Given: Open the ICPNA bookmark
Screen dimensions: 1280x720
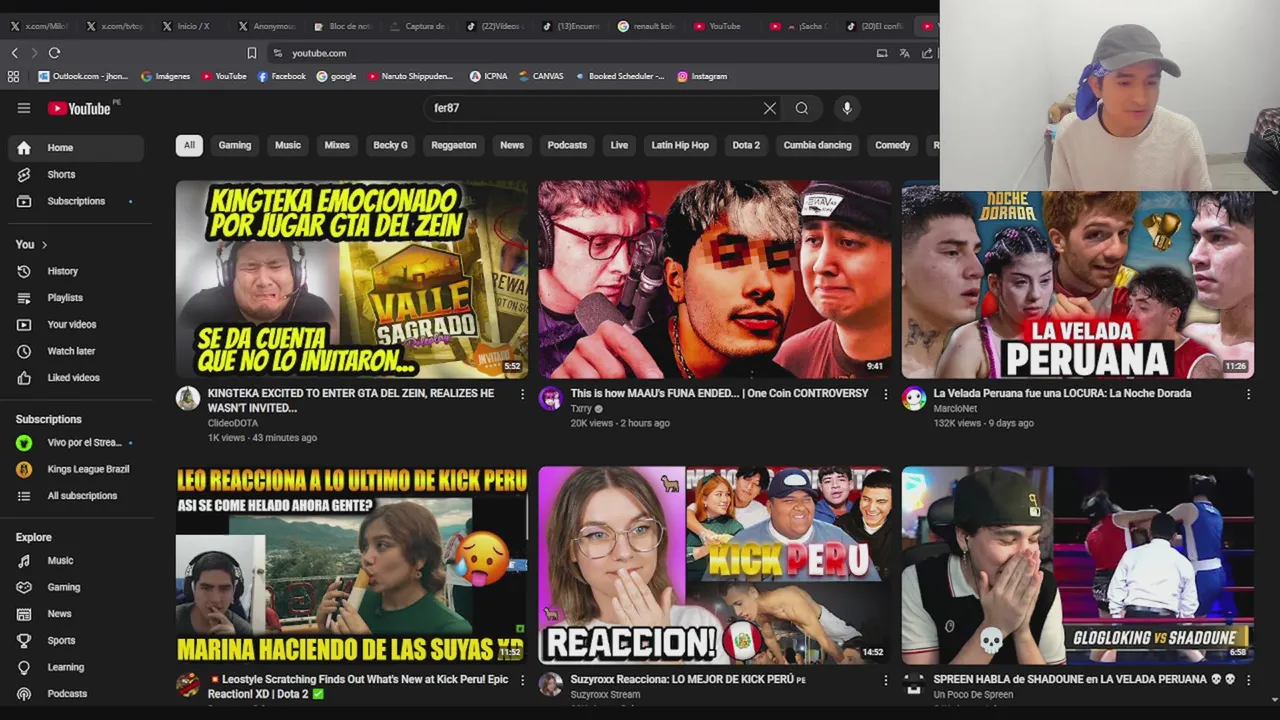Looking at the screenshot, I should (x=489, y=76).
